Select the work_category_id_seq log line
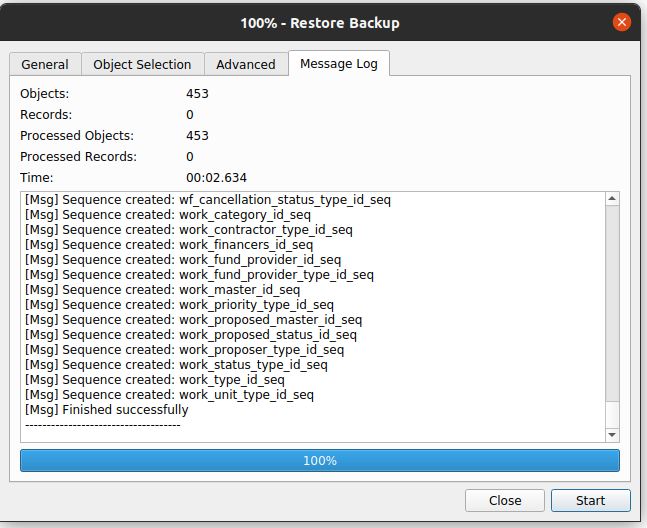This screenshot has width=647, height=528. [x=168, y=215]
